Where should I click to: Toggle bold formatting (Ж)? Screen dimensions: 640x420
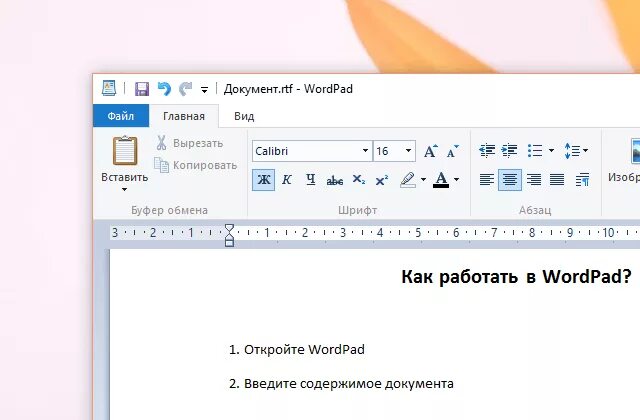pos(264,180)
